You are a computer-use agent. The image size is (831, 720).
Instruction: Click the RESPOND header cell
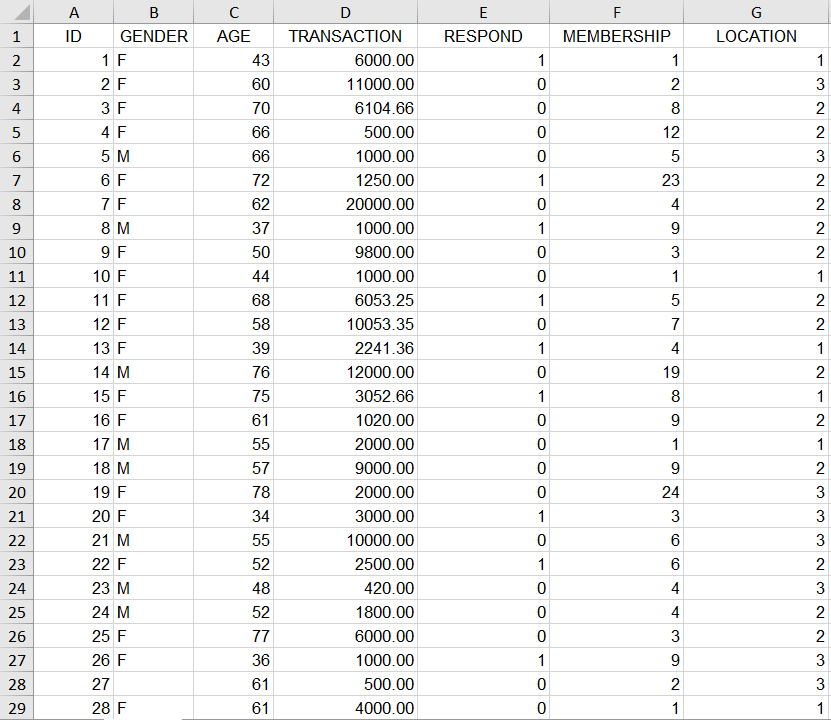click(483, 36)
